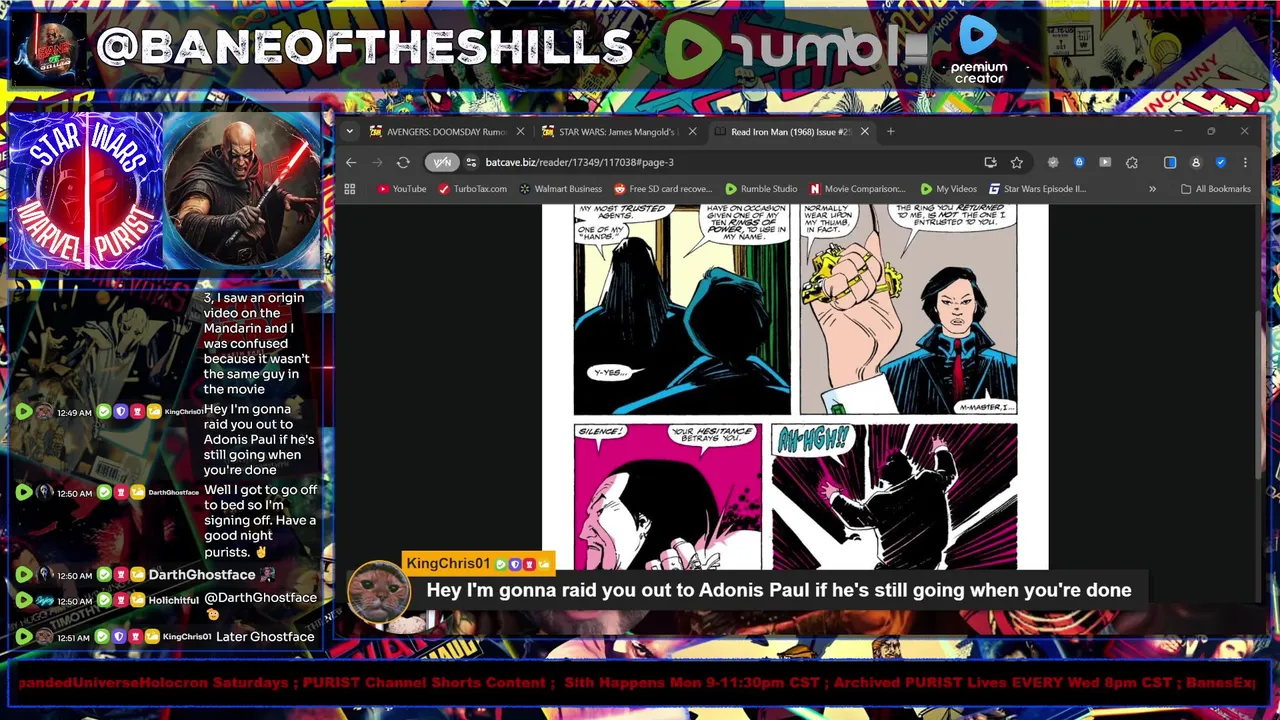Viewport: 1280px width, 720px height.
Task: Click the VPN badge in the address bar
Action: [x=442, y=162]
